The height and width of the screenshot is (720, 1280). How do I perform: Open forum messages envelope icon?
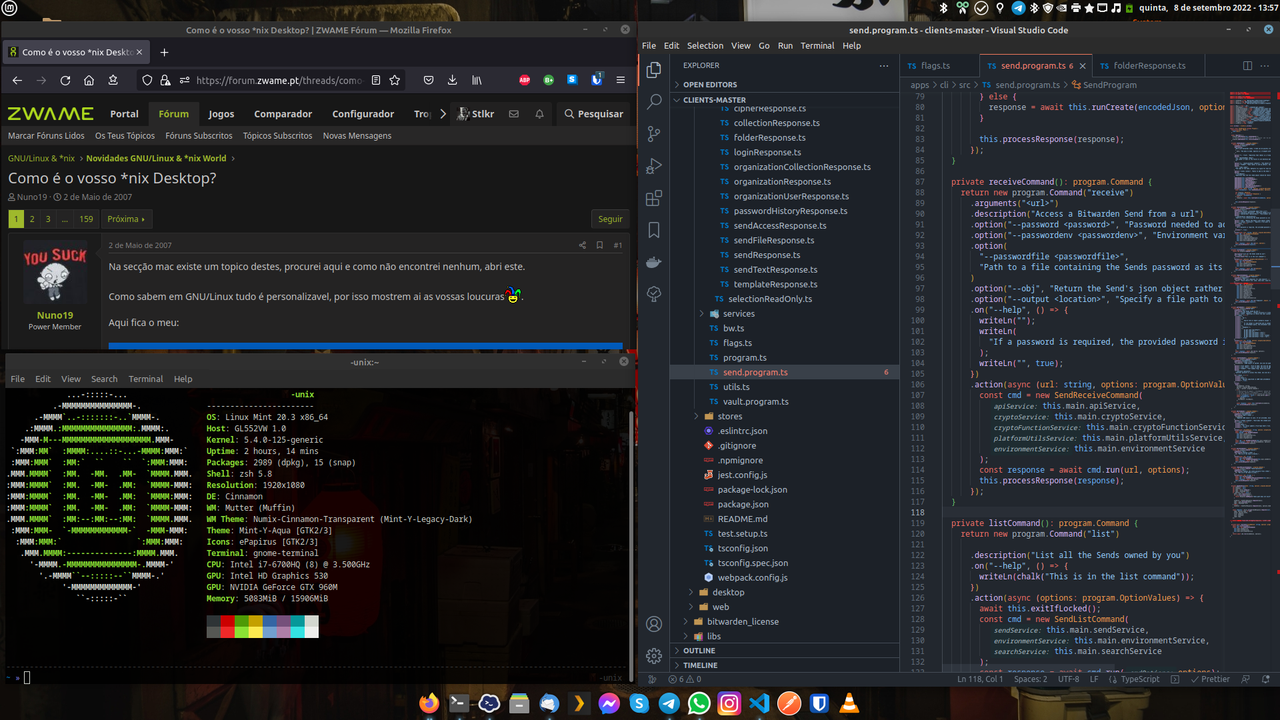[x=514, y=114]
